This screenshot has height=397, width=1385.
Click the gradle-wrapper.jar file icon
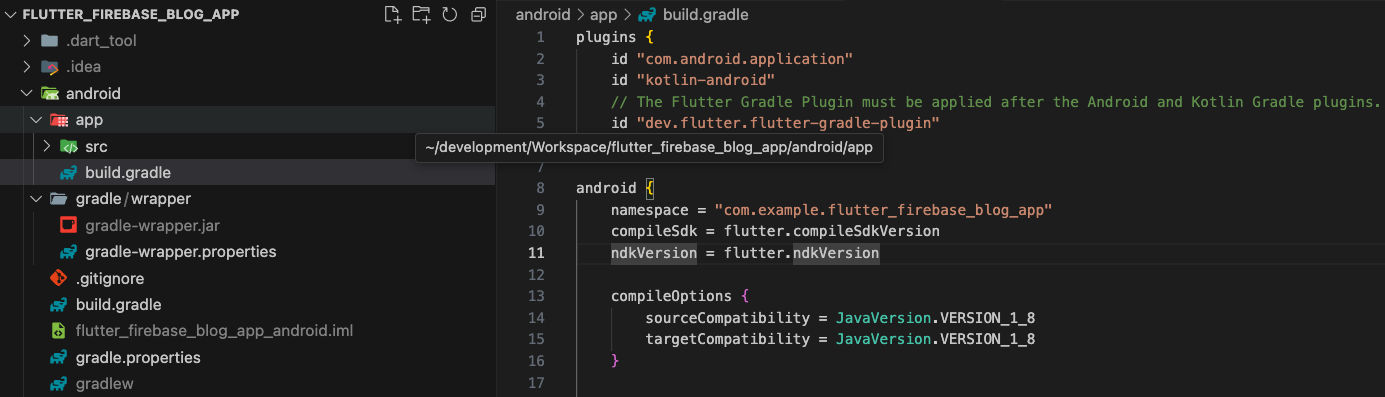68,225
